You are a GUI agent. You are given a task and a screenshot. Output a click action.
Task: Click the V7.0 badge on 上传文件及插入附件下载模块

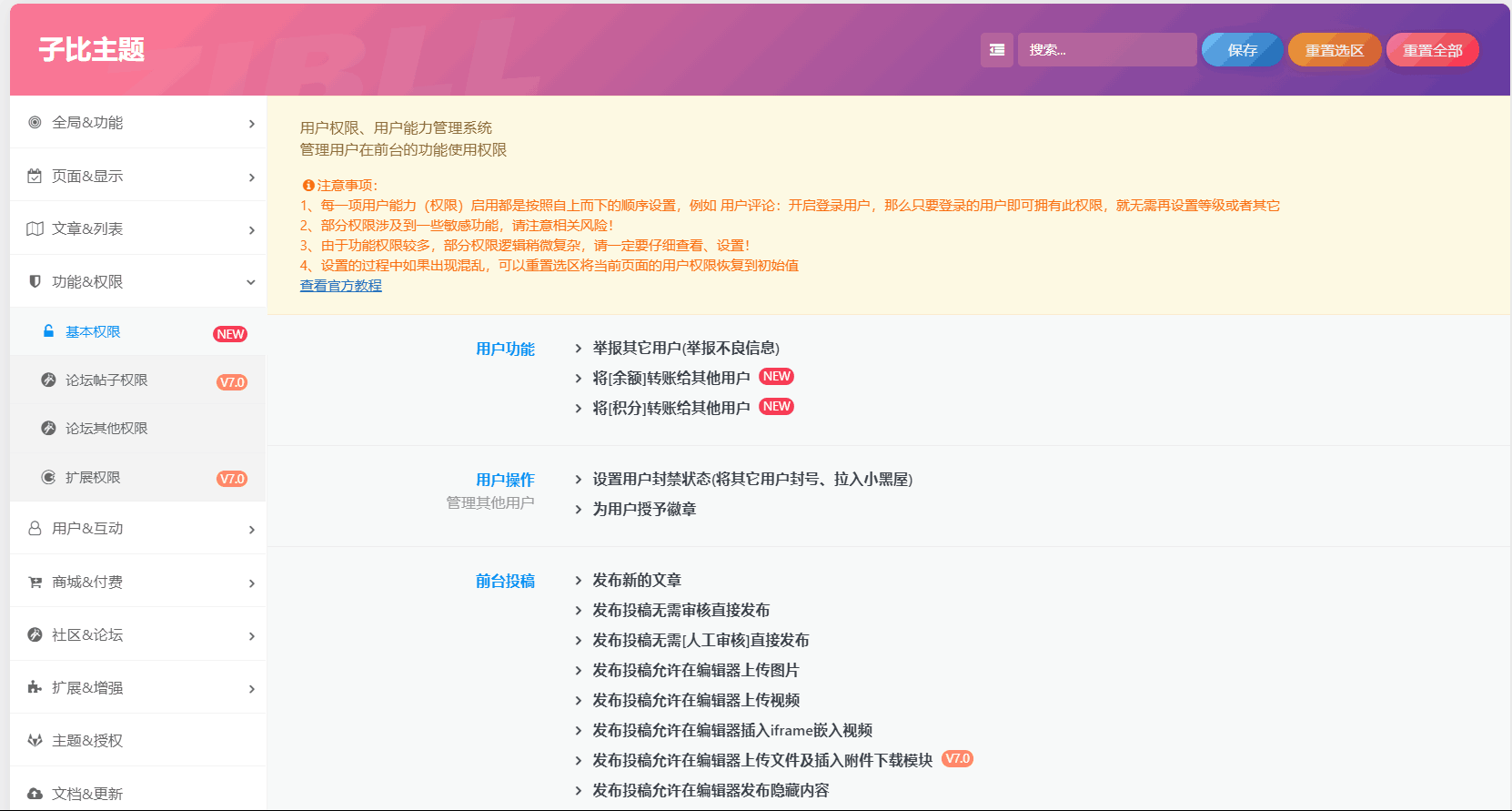[957, 758]
